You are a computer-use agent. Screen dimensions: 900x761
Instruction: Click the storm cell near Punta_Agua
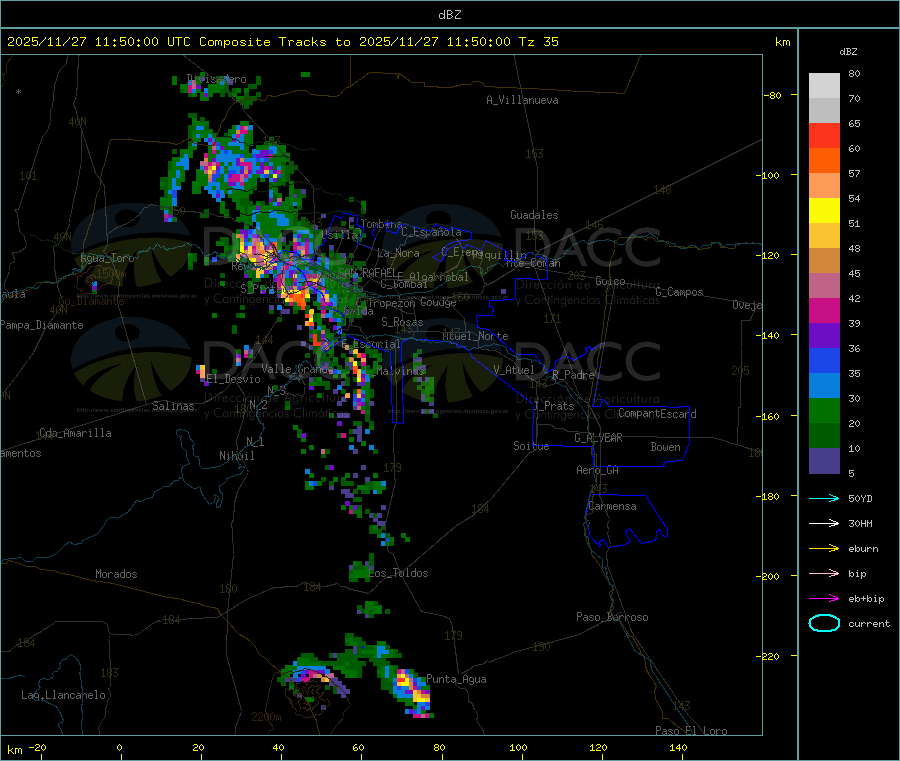pyautogui.click(x=414, y=692)
